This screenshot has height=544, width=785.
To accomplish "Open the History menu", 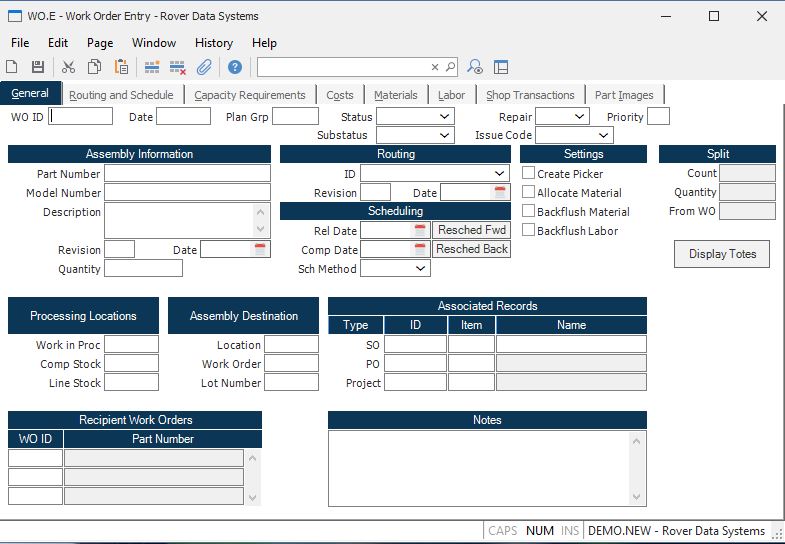I will pos(213,43).
